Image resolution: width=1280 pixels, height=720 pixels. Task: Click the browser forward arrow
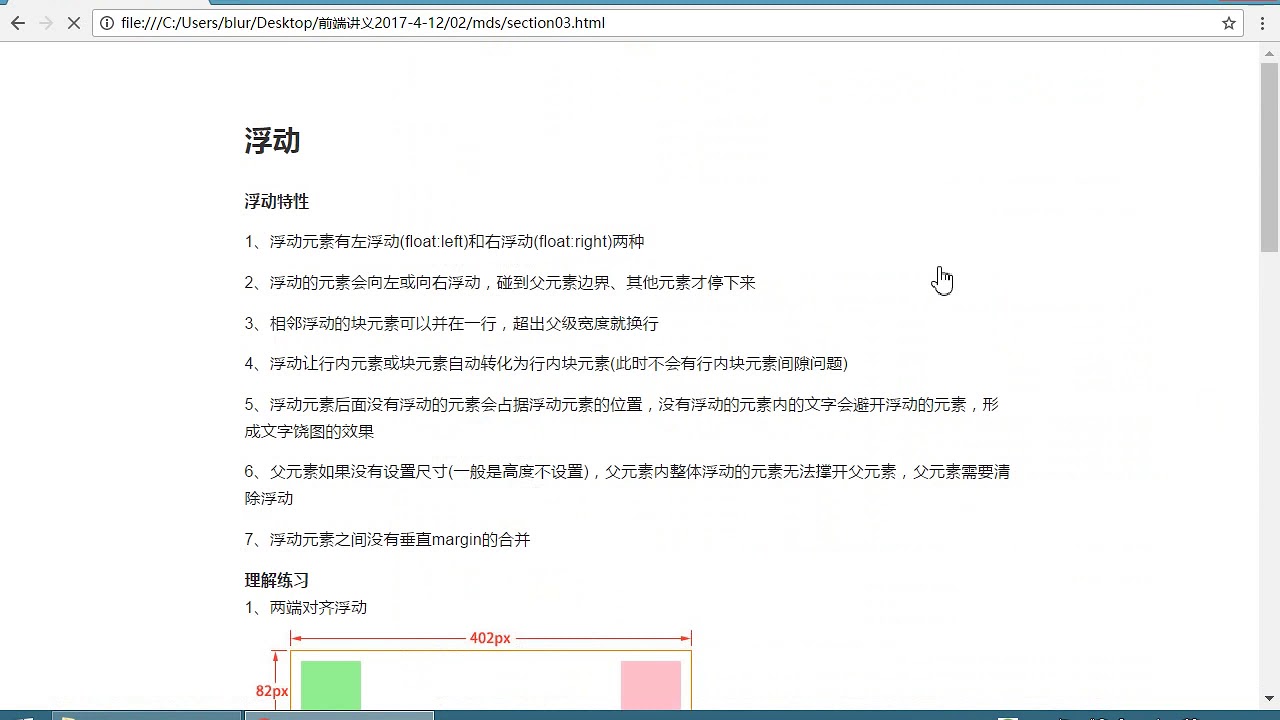click(x=46, y=23)
